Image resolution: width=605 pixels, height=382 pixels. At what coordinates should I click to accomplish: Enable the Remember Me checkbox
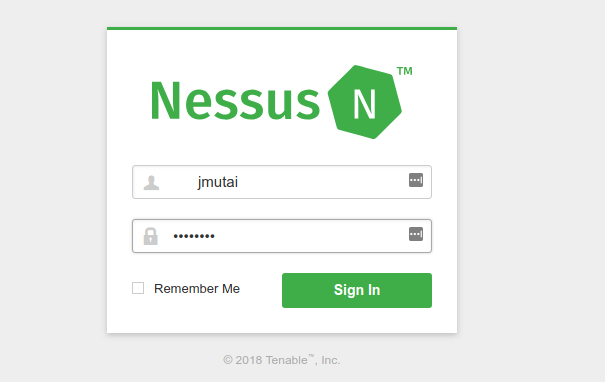(138, 288)
